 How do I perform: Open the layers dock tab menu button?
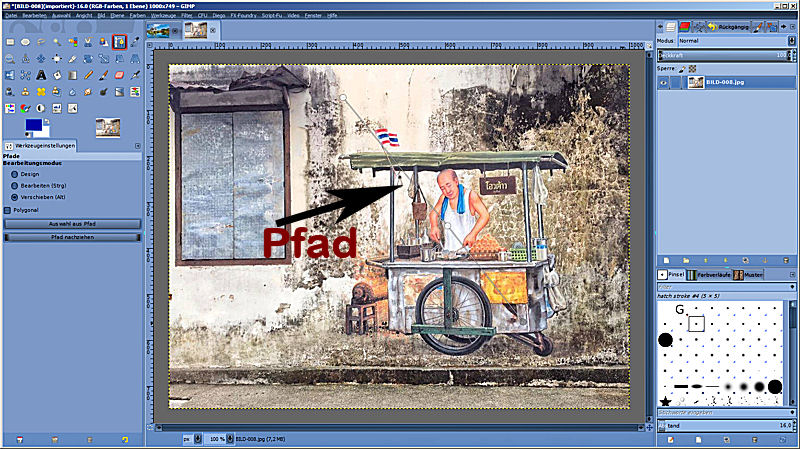[792, 27]
